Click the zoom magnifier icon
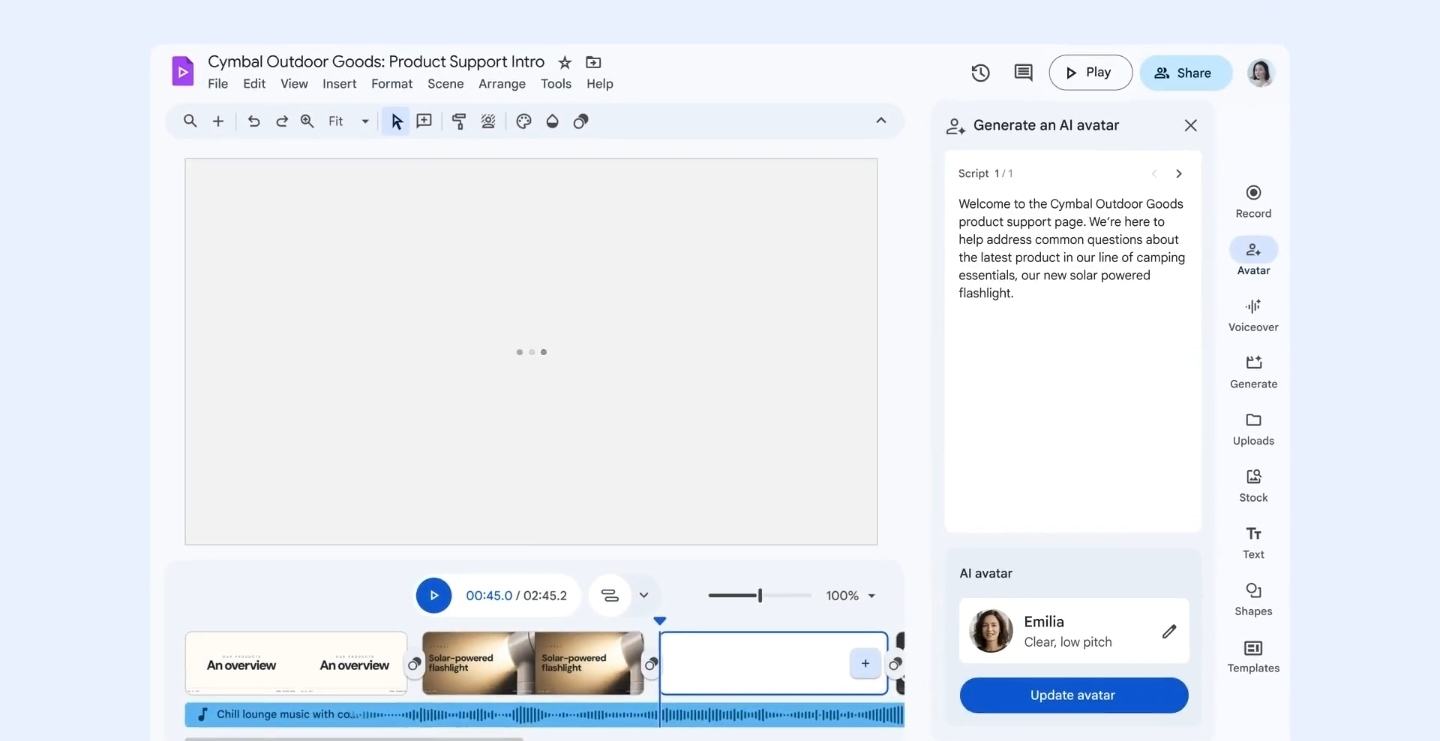 [x=308, y=121]
